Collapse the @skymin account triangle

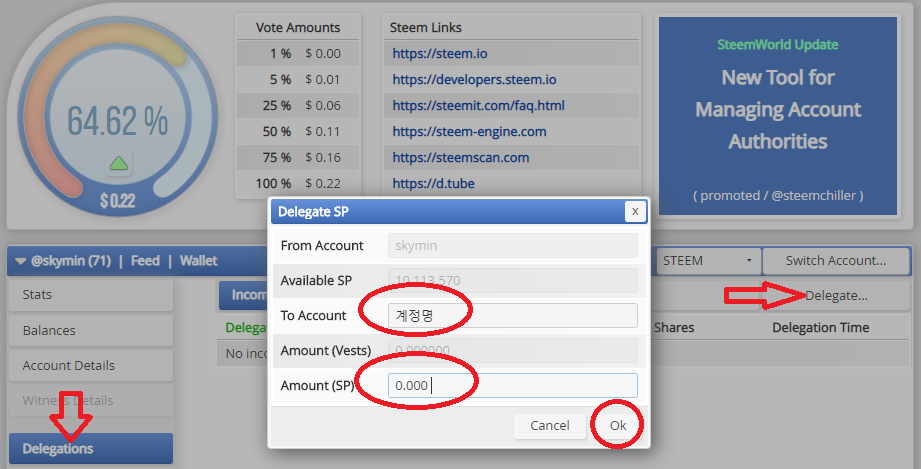click(x=21, y=261)
